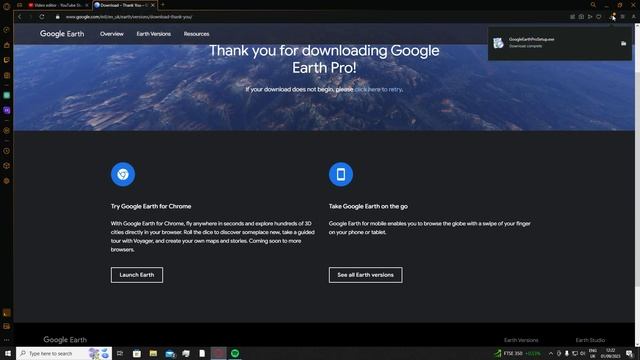This screenshot has width=640, height=360.
Task: Open the Mail app on the taskbar
Action: [x=170, y=353]
